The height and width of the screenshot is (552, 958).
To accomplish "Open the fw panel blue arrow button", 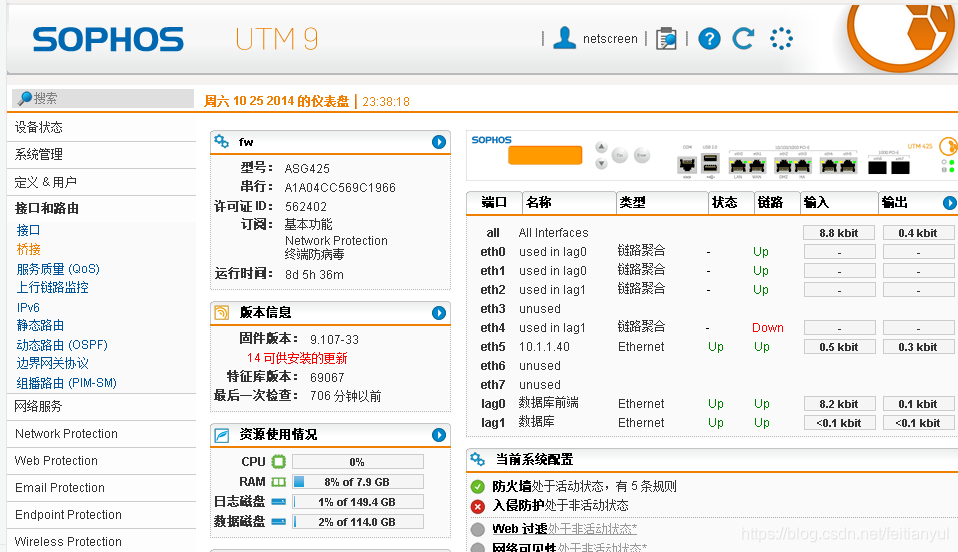I will point(439,142).
